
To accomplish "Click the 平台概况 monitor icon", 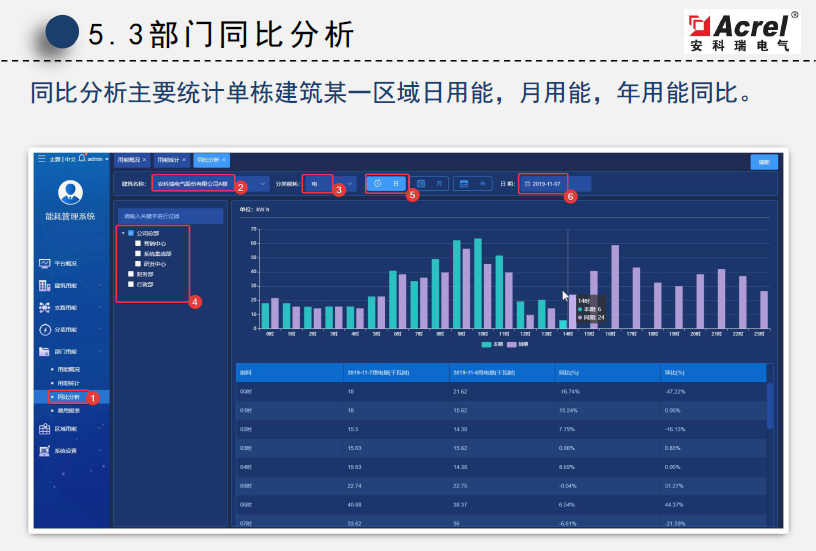I will point(45,264).
